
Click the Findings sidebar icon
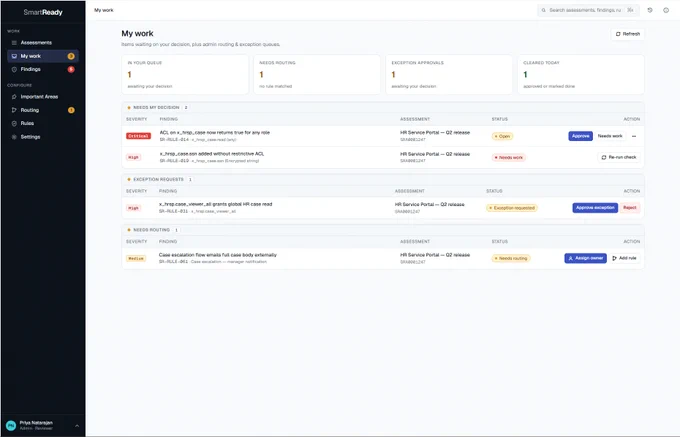[x=14, y=69]
